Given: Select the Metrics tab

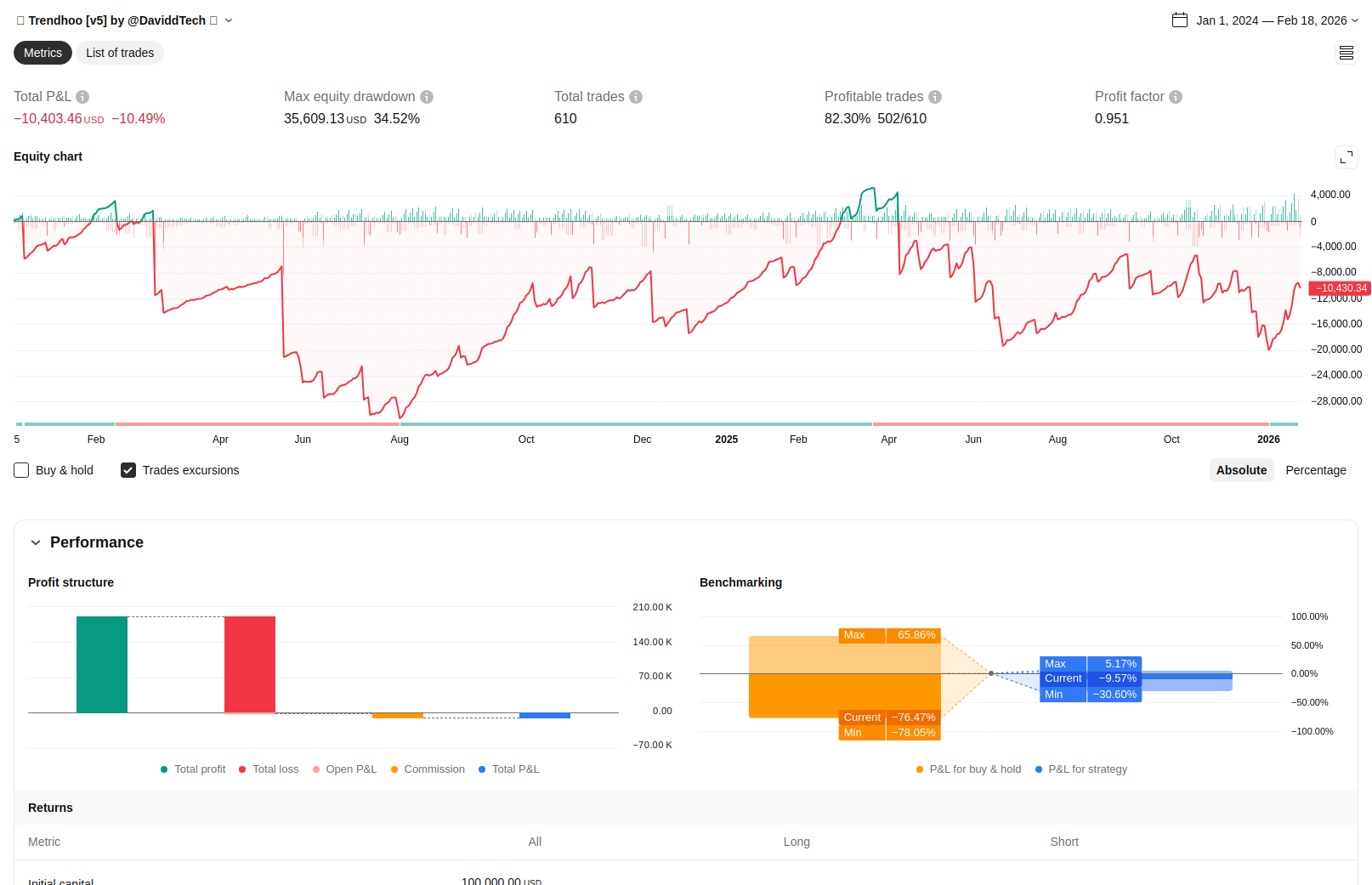Looking at the screenshot, I should coord(43,53).
